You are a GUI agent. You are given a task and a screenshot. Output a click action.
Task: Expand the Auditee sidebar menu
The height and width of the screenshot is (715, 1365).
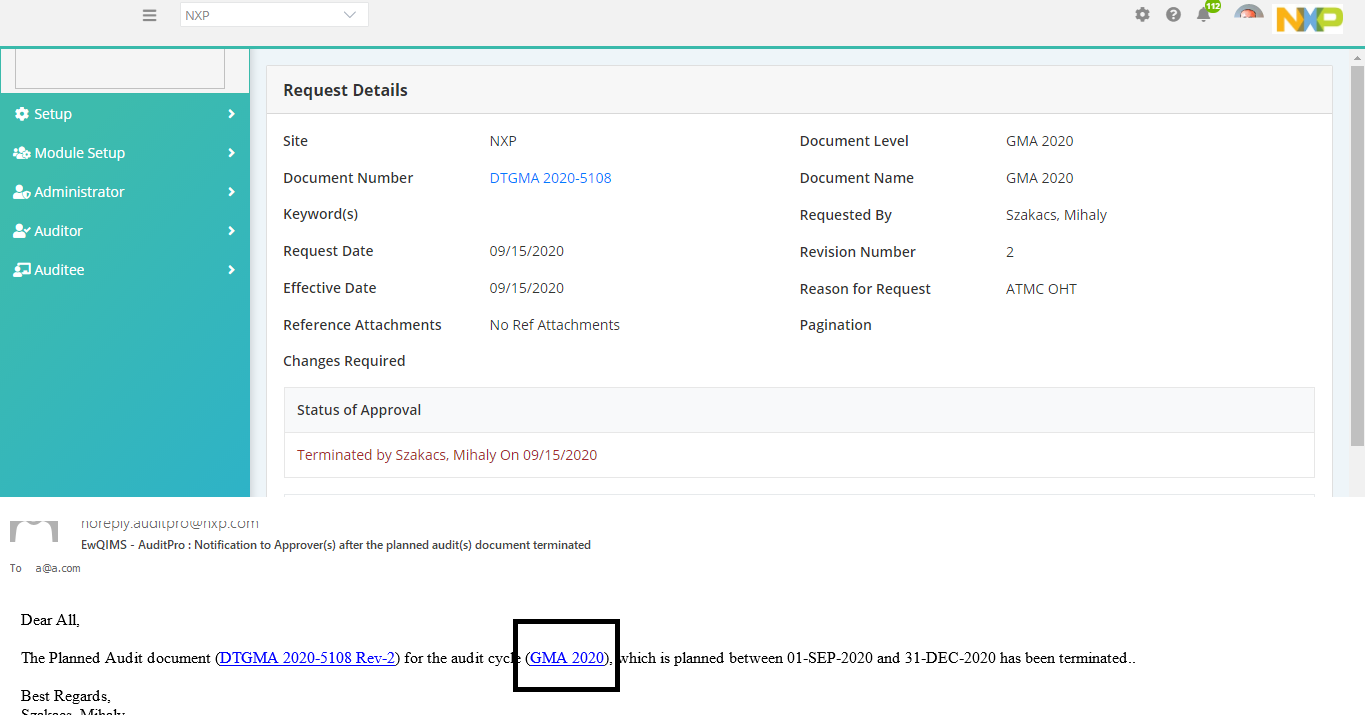click(x=125, y=270)
